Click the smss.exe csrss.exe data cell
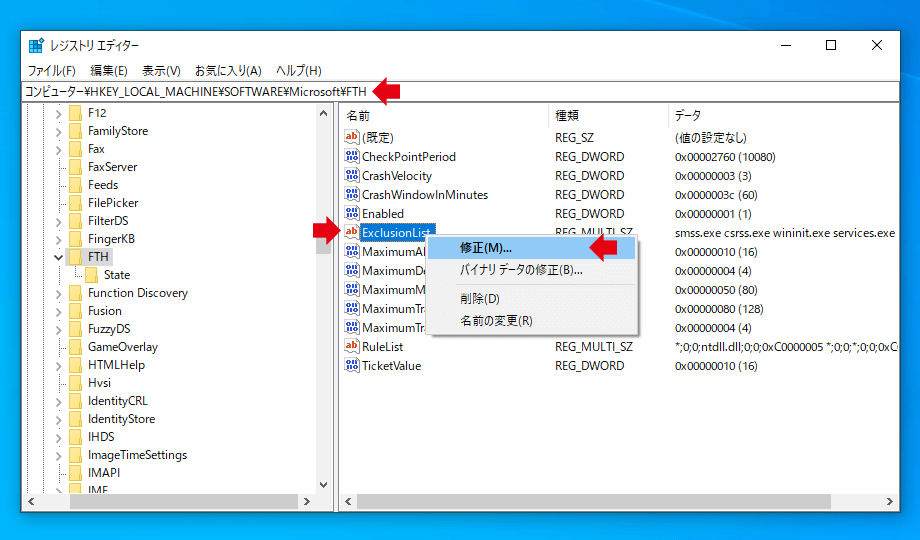The height and width of the screenshot is (540, 920). 785,233
